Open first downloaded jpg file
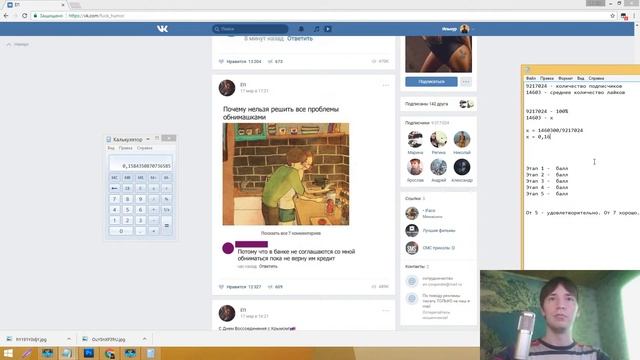This screenshot has width=640, height=360. click(x=31, y=339)
